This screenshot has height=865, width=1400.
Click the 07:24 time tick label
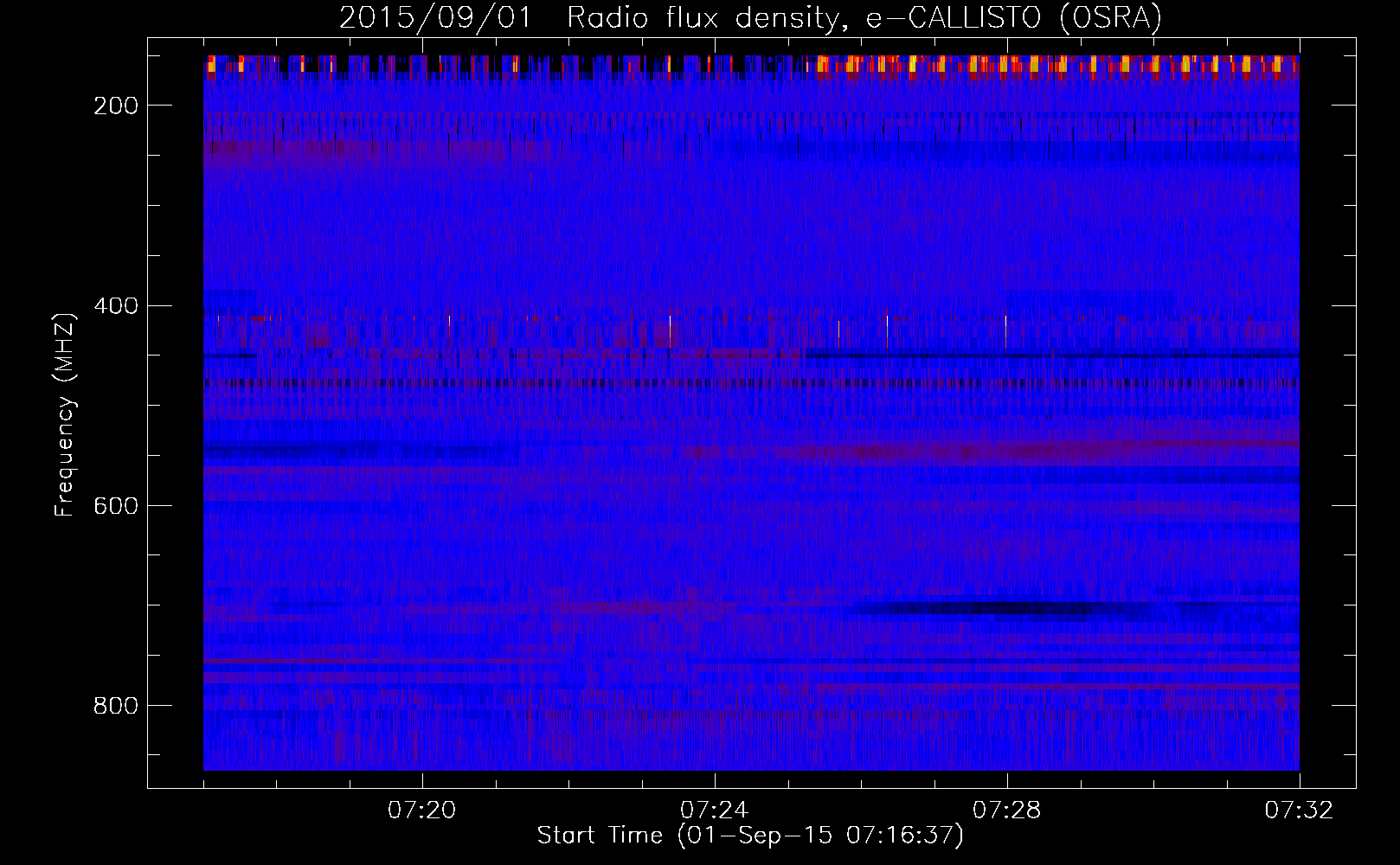point(715,811)
